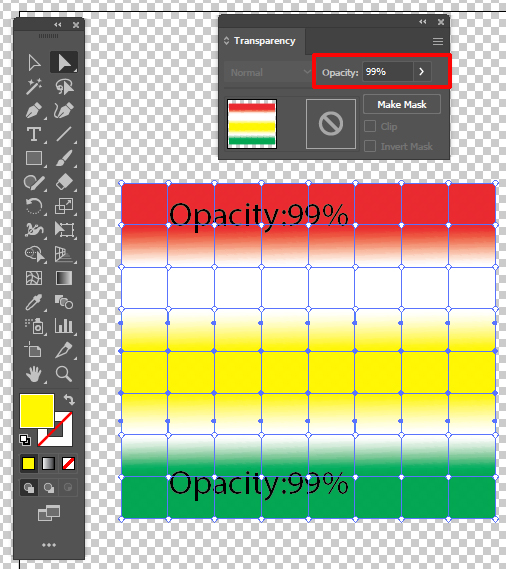The width and height of the screenshot is (506, 569).
Task: Switch to Draw Behind mode
Action: (x=49, y=487)
